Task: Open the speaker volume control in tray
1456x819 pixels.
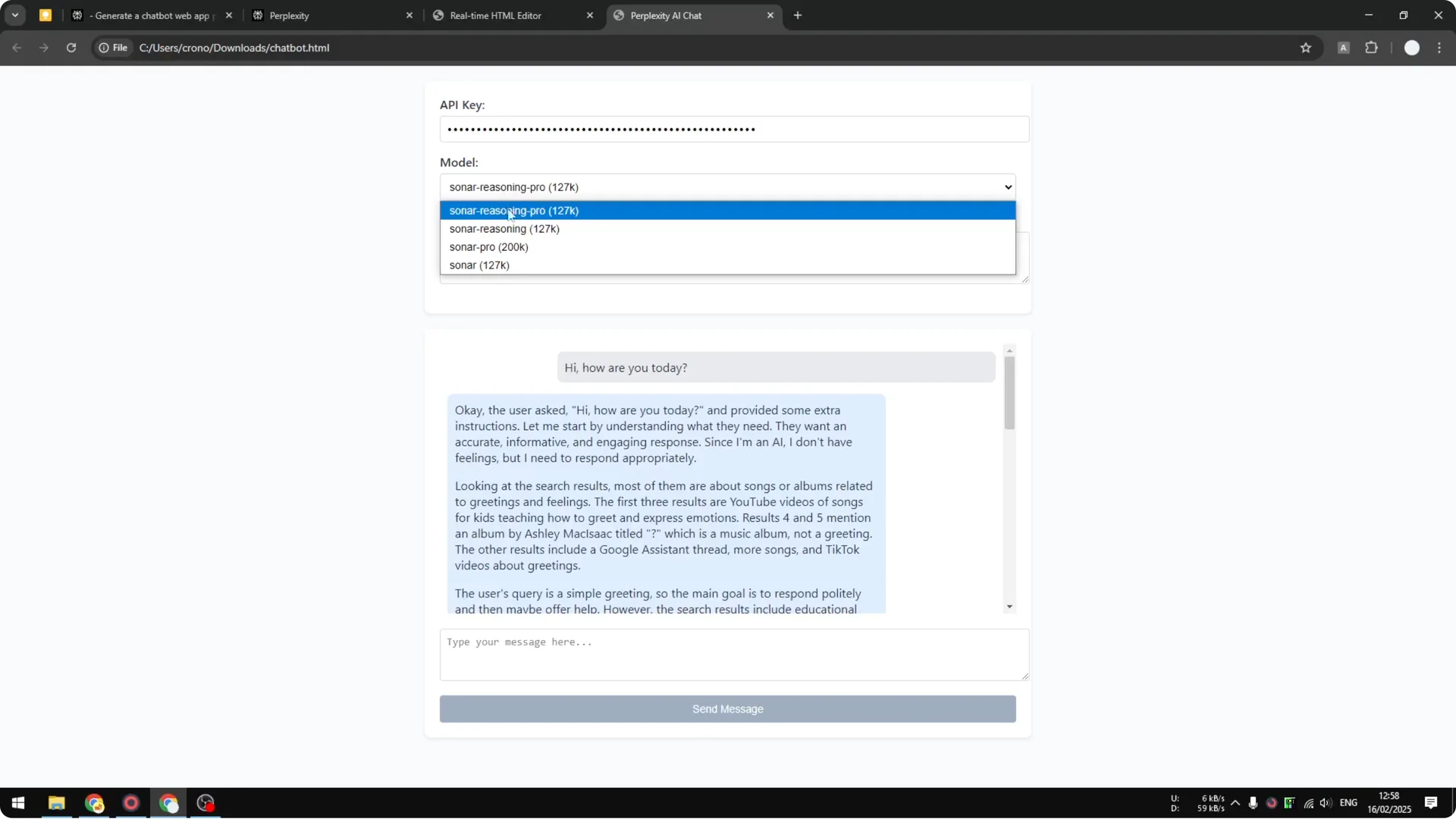Action: tap(1326, 803)
